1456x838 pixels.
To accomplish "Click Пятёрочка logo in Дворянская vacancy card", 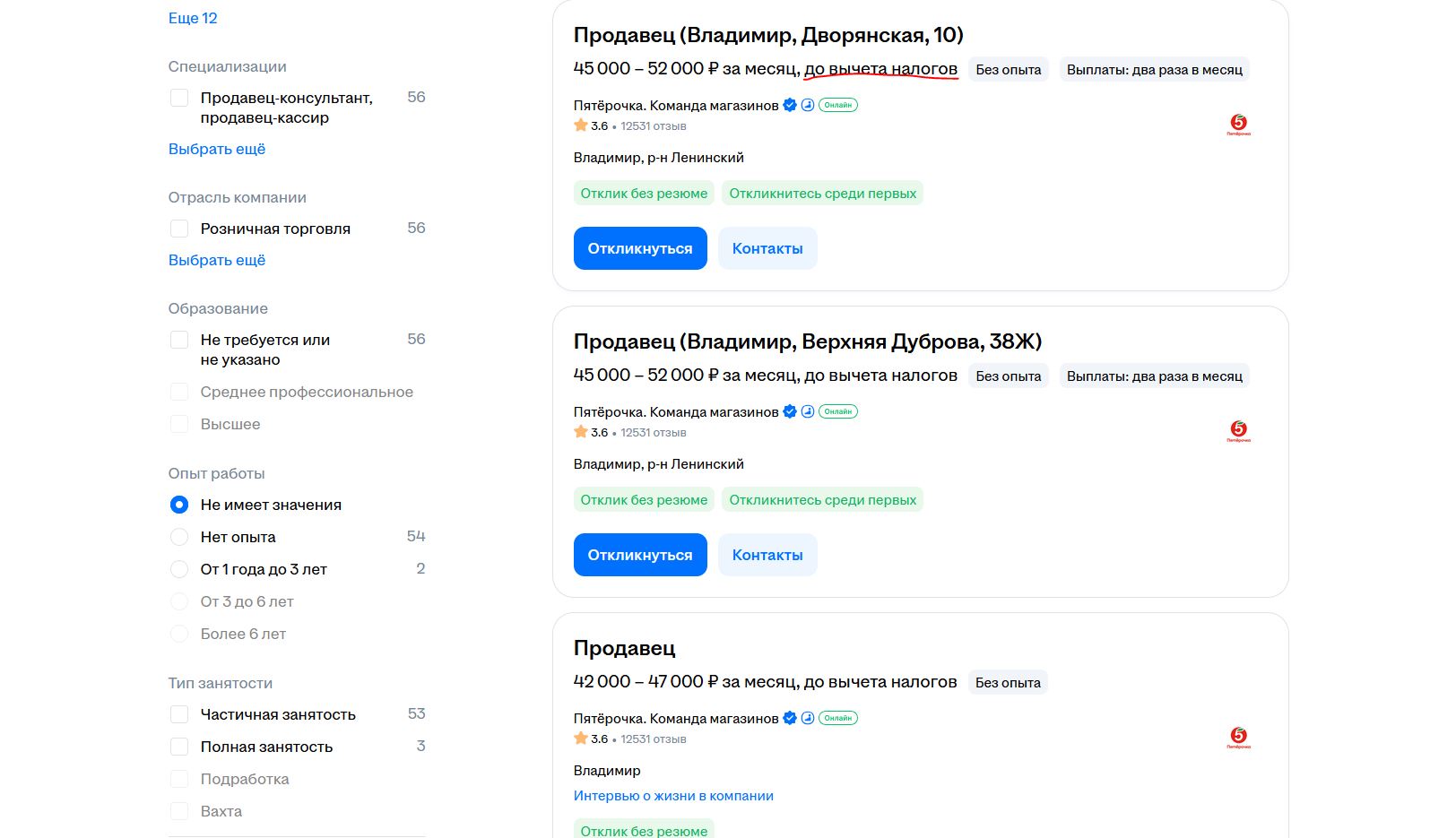I will [1238, 125].
